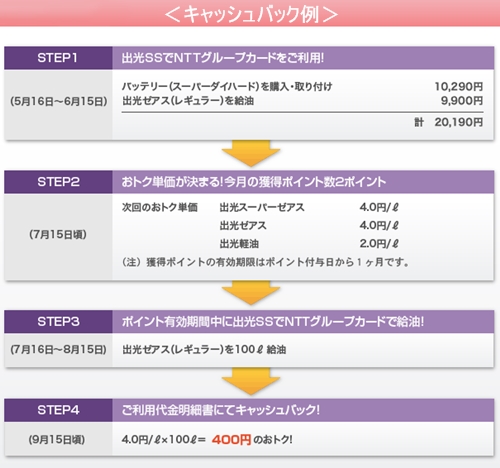This screenshot has width=500, height=468.
Task: Click the arrow between STEP2 and STEP3
Action: [x=251, y=293]
